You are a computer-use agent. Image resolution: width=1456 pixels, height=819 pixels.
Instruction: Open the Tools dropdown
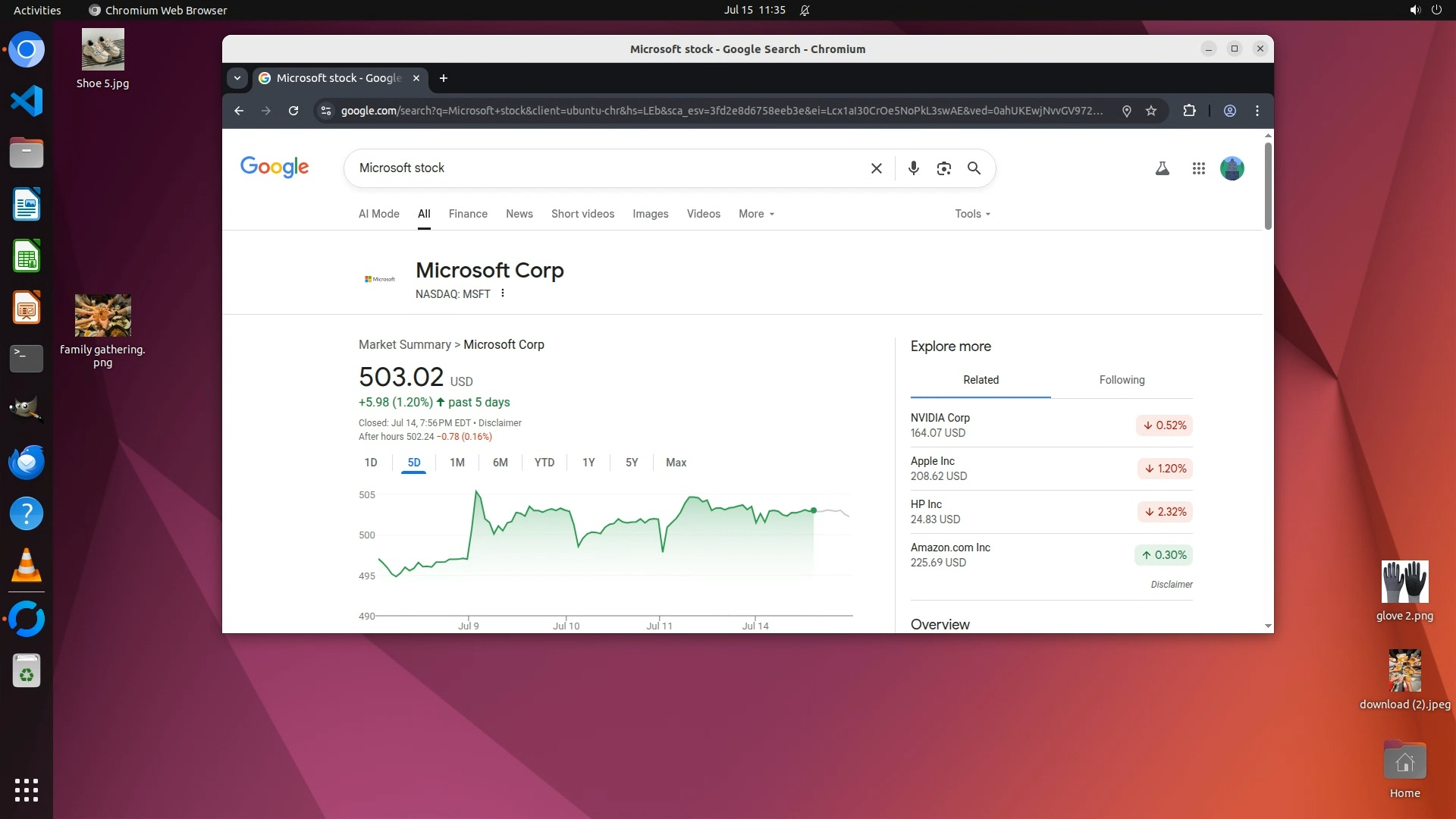click(972, 214)
